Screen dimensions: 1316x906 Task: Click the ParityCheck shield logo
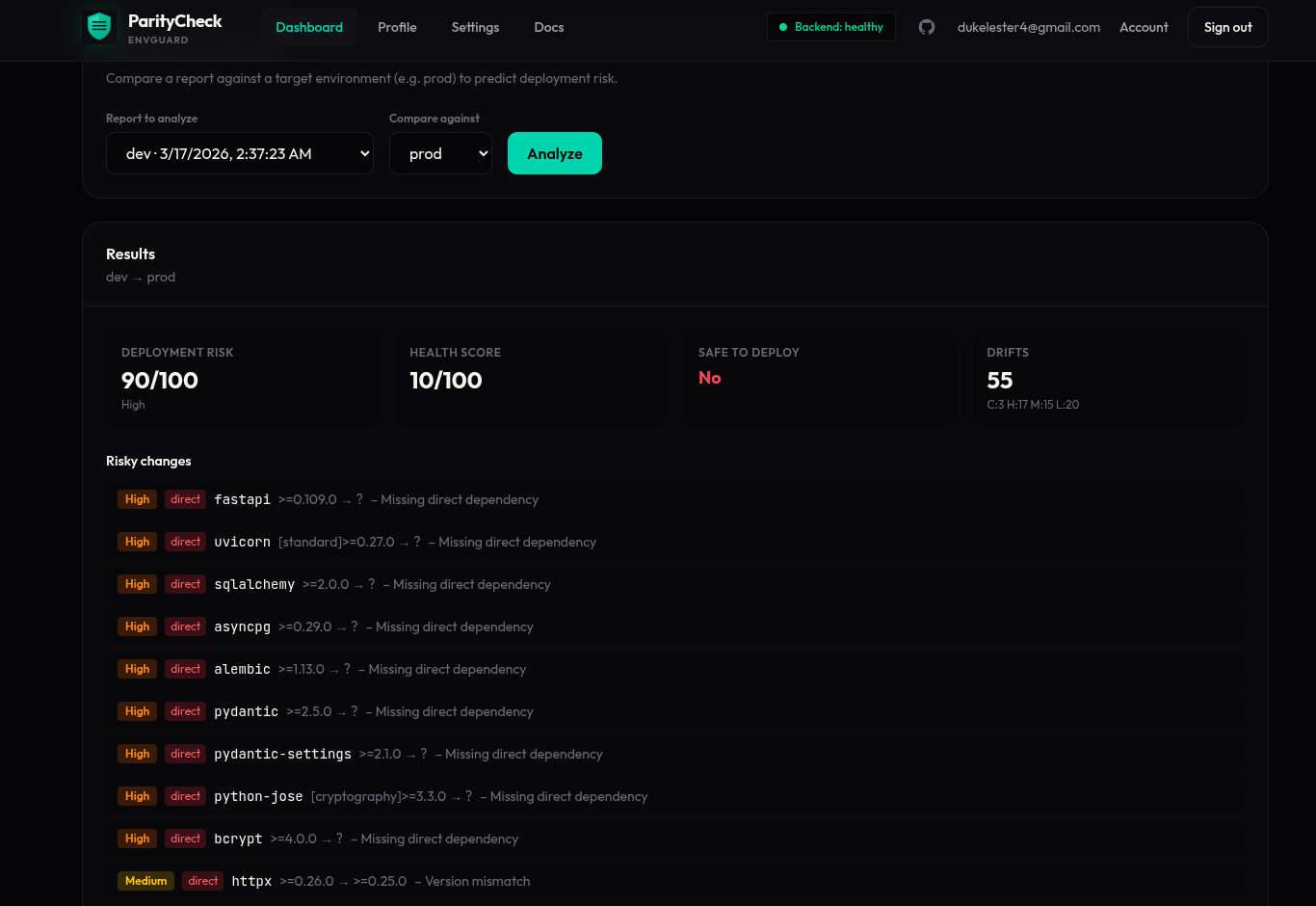click(98, 26)
